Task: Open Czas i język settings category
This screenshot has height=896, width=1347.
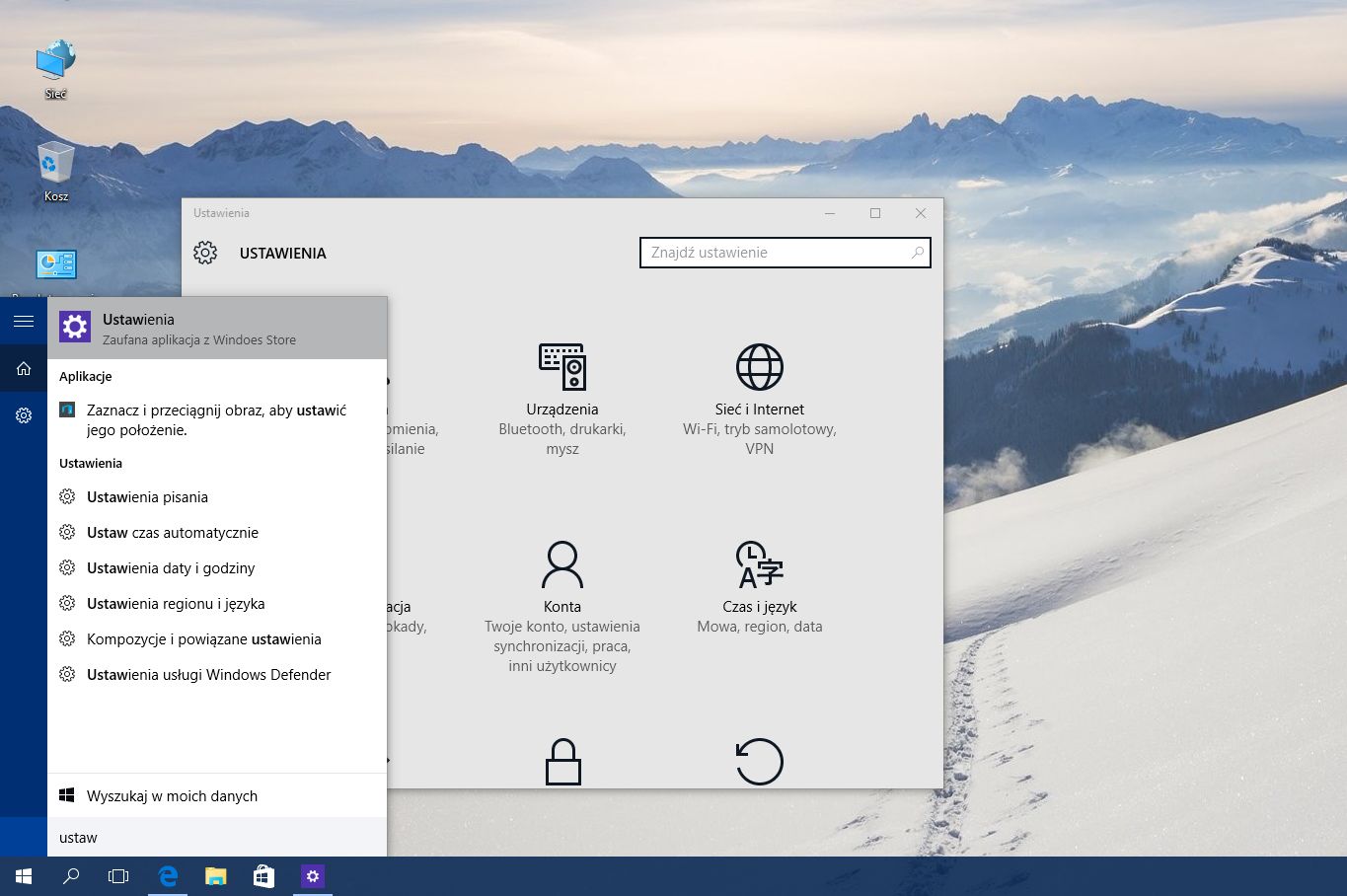Action: (760, 587)
